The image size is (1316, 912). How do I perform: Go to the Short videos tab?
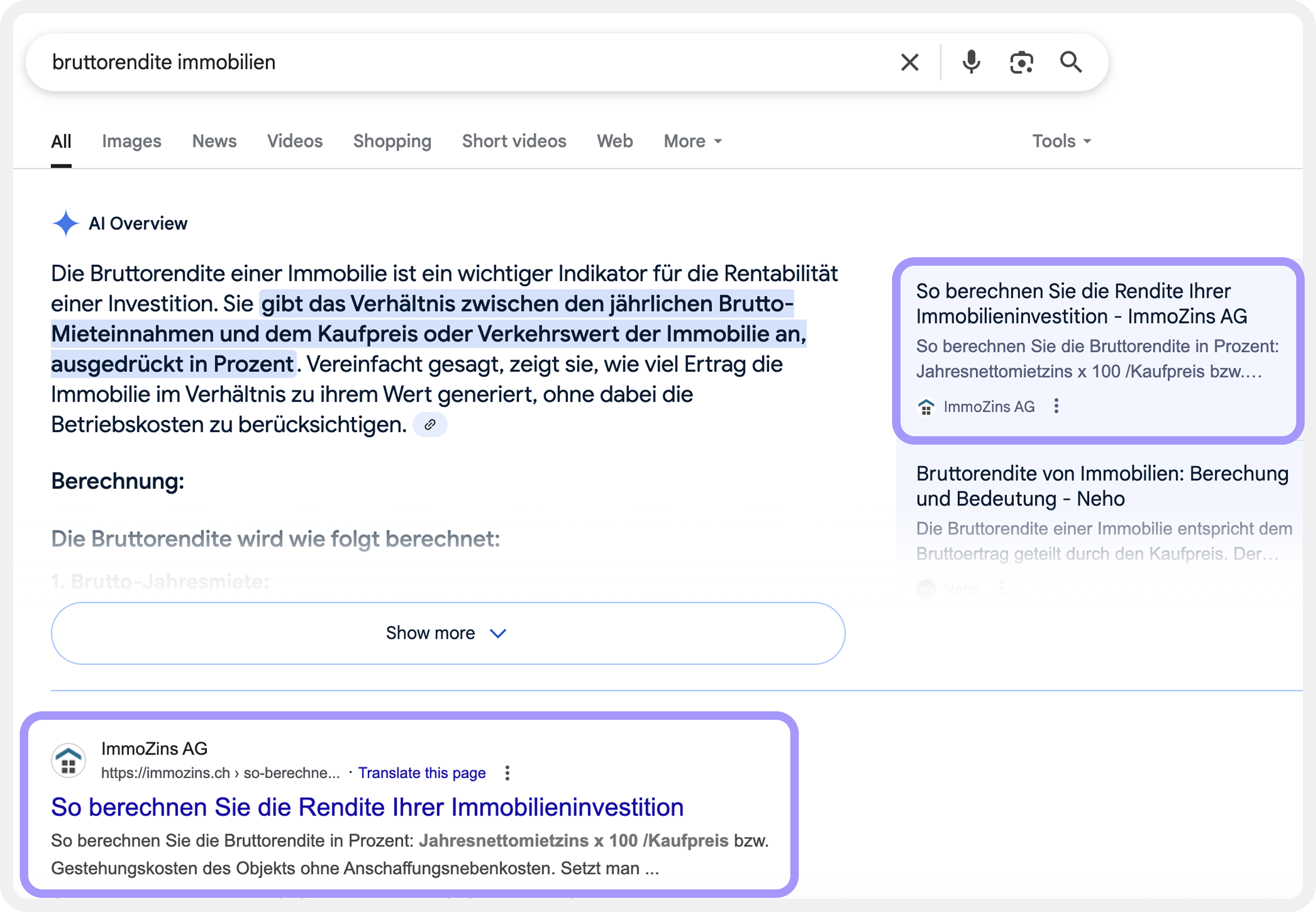514,141
